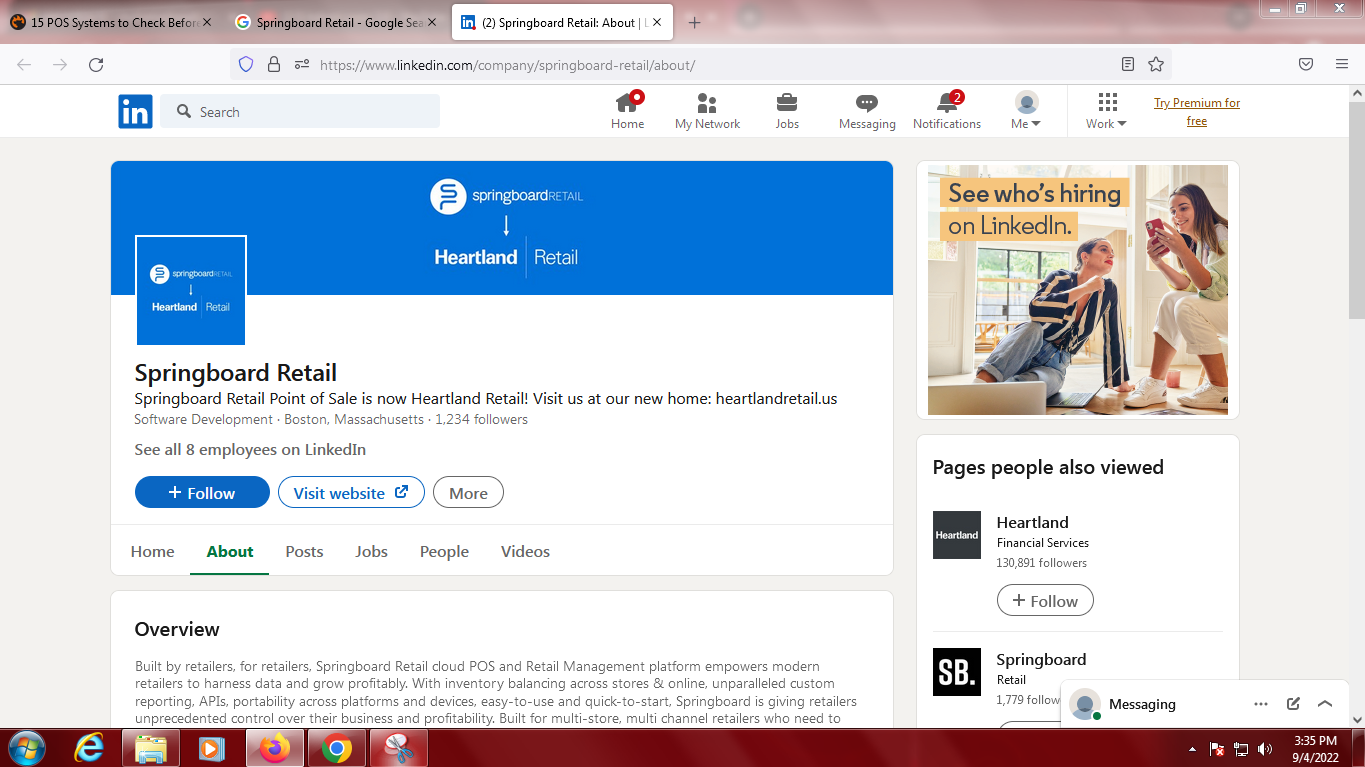Open Snipping Tool from taskbar
Viewport: 1365px width, 767px height.
[399, 748]
